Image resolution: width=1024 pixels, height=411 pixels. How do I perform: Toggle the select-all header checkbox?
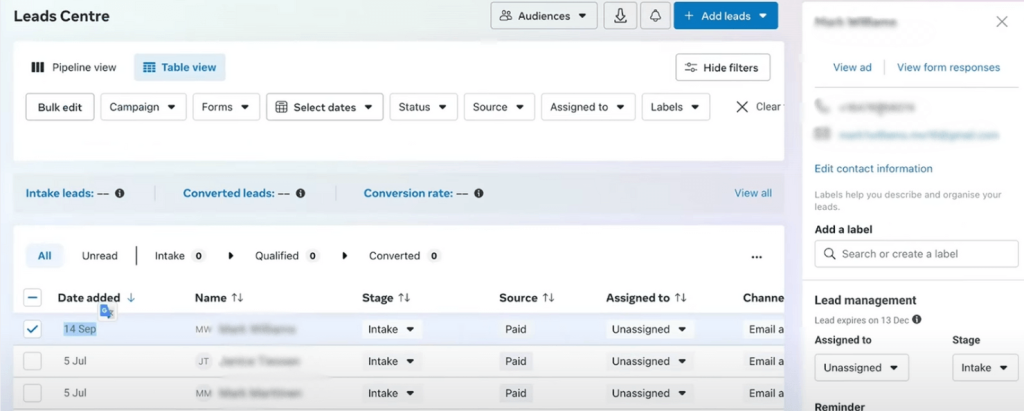point(33,298)
